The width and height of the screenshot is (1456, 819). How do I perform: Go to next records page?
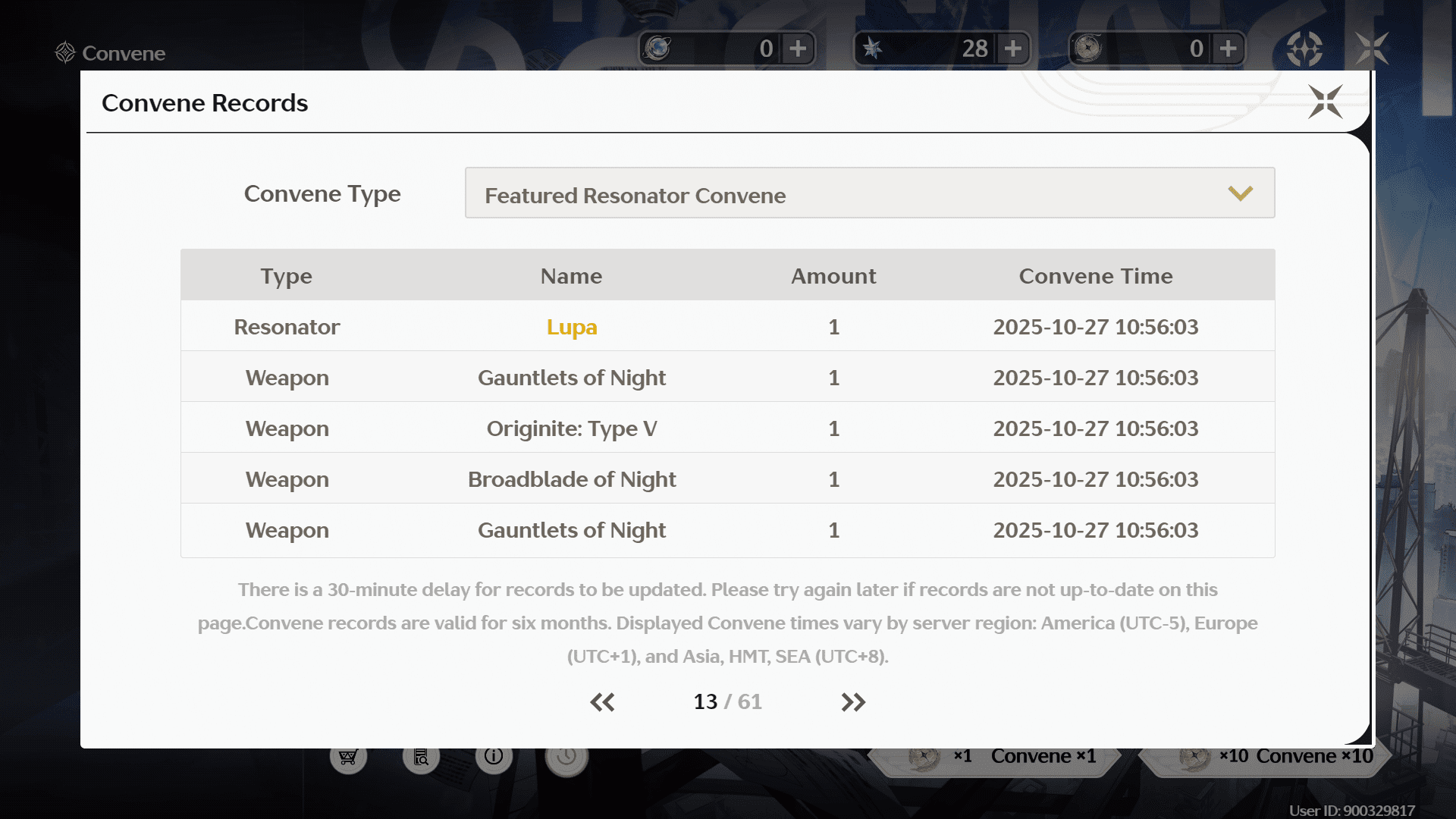853,702
